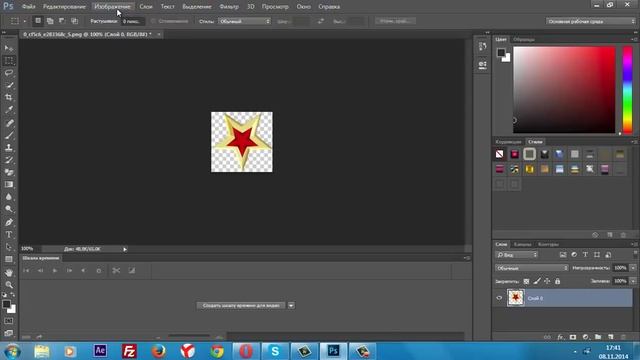Select the Move tool

pyautogui.click(x=9, y=48)
